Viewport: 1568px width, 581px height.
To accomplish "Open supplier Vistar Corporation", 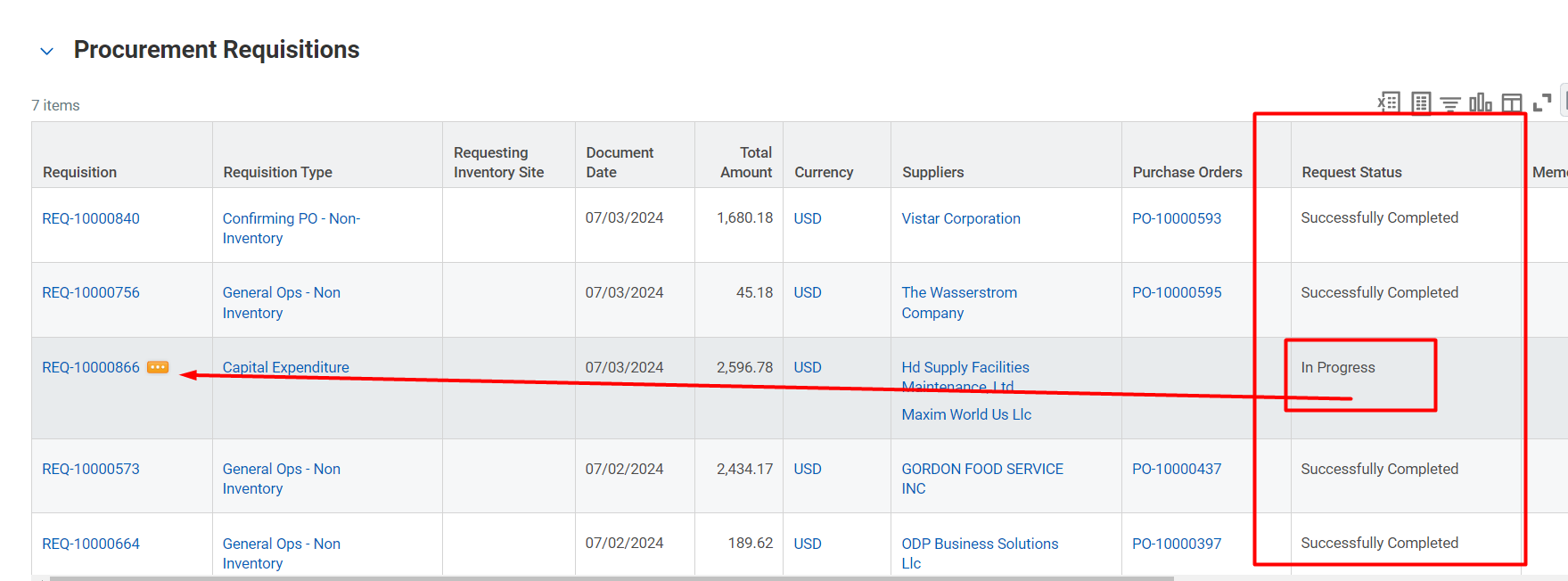I will pyautogui.click(x=961, y=218).
